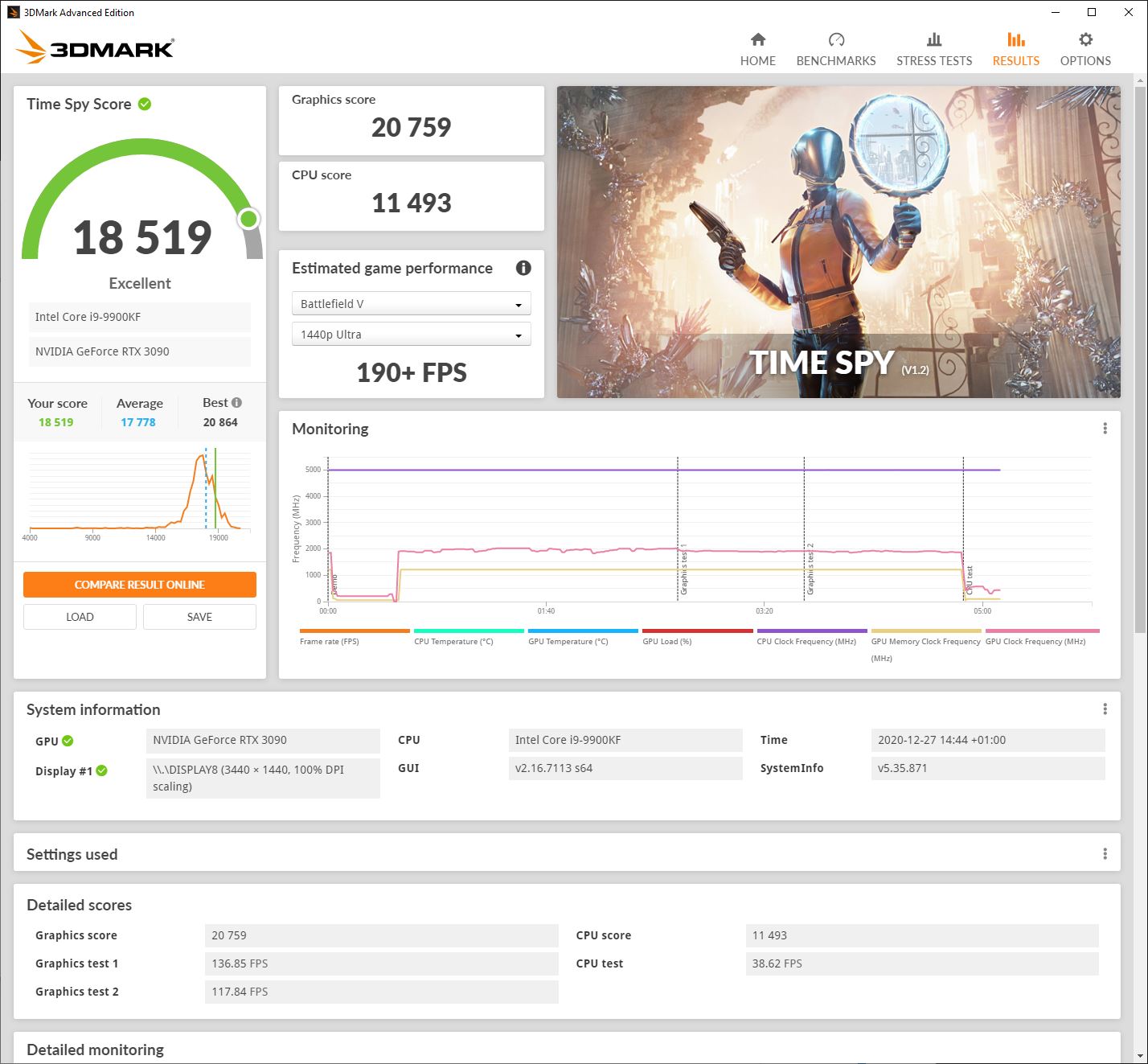Click the green check next to Display #1
Image resolution: width=1148 pixels, height=1064 pixels.
click(x=101, y=770)
